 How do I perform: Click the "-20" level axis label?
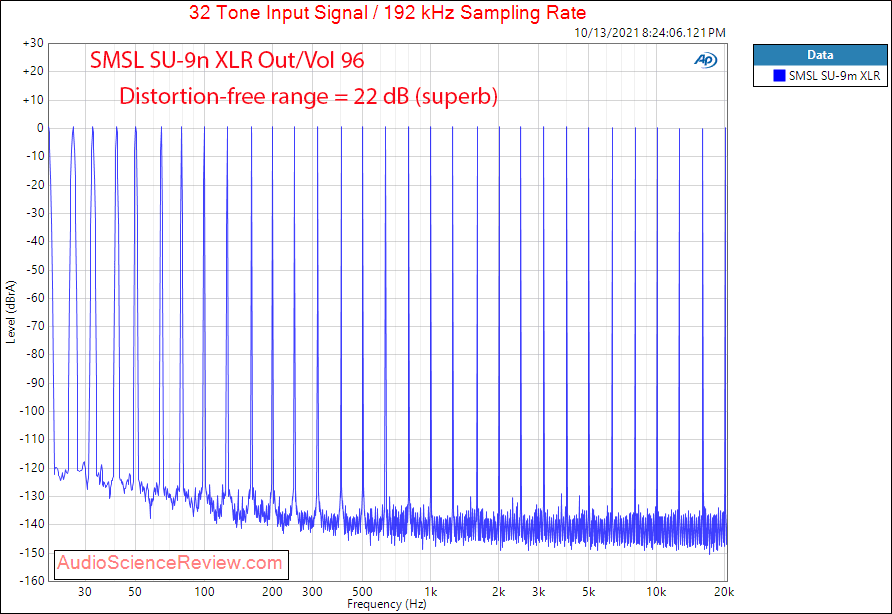[35, 184]
